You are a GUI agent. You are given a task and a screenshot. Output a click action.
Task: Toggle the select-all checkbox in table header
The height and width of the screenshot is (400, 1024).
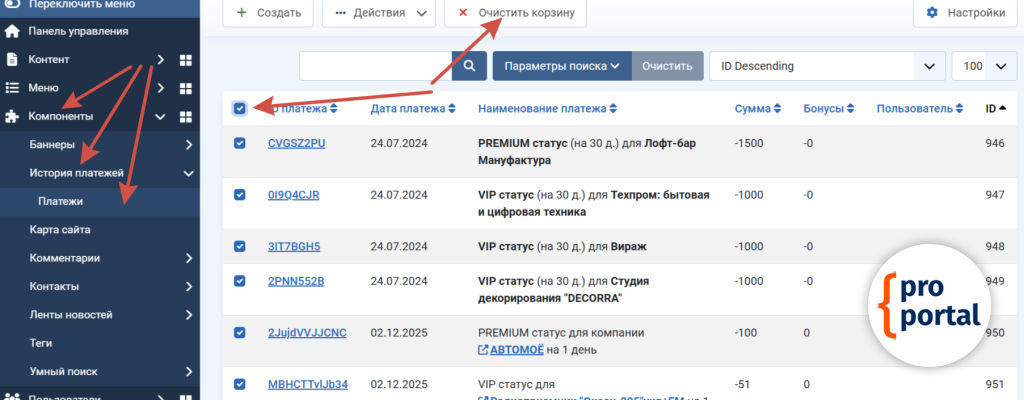240,108
